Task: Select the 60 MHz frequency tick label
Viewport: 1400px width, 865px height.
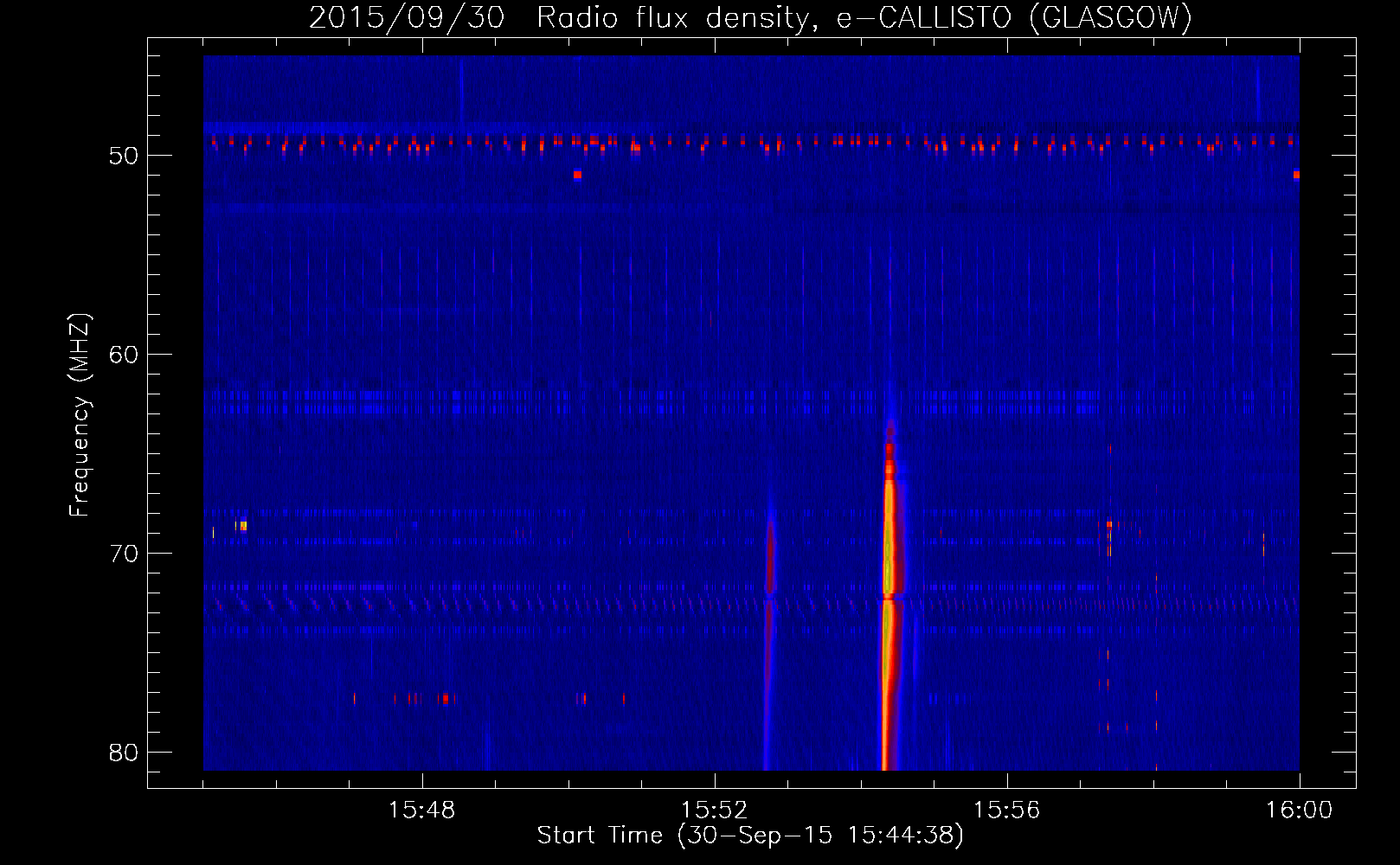Action: pos(124,355)
